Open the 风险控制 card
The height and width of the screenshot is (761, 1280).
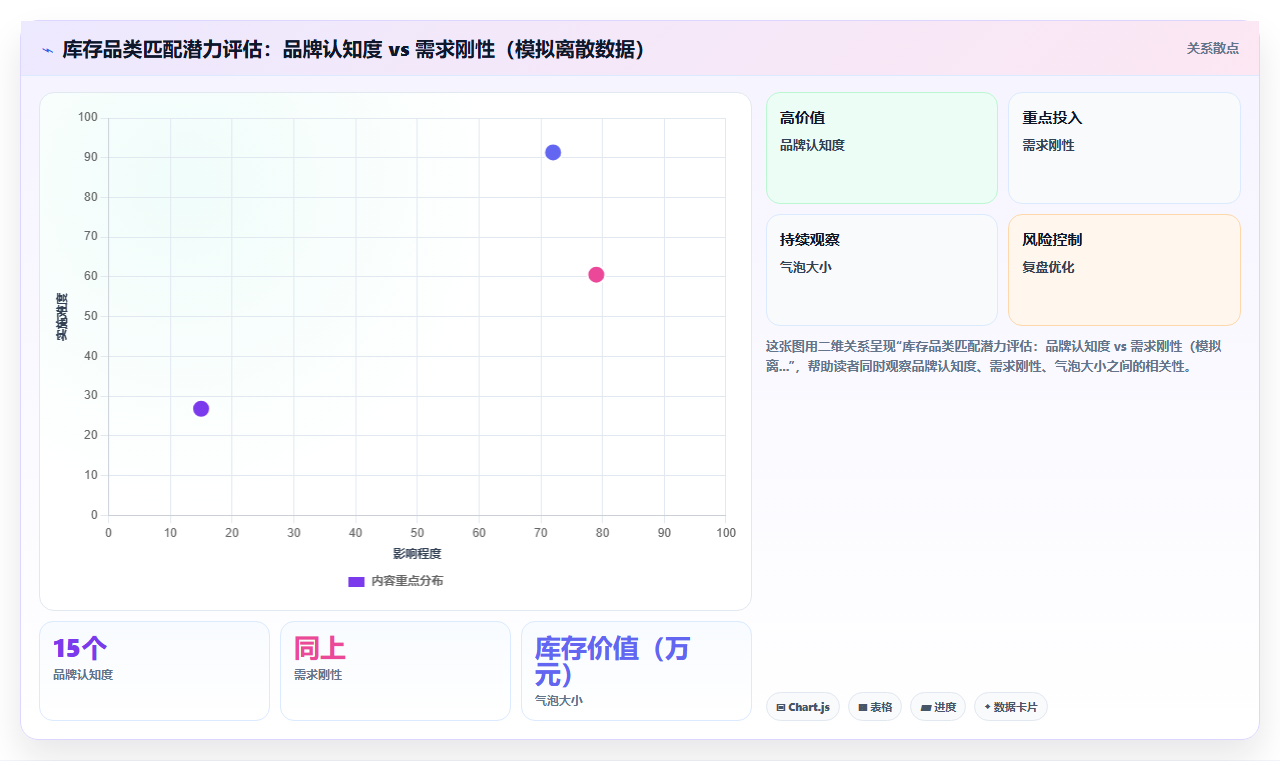pyautogui.click(x=1124, y=270)
